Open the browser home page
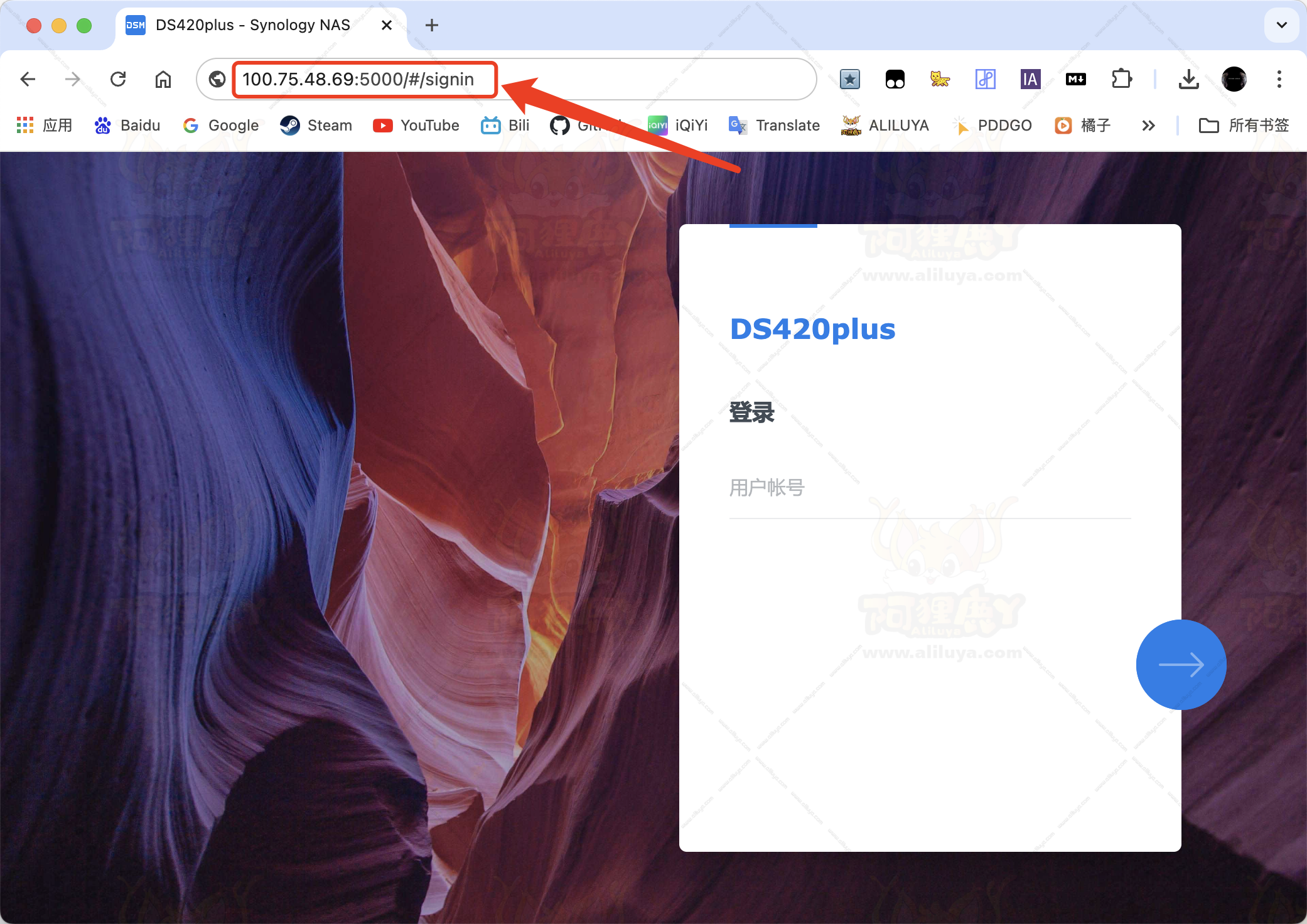1307x924 pixels. pyautogui.click(x=163, y=79)
